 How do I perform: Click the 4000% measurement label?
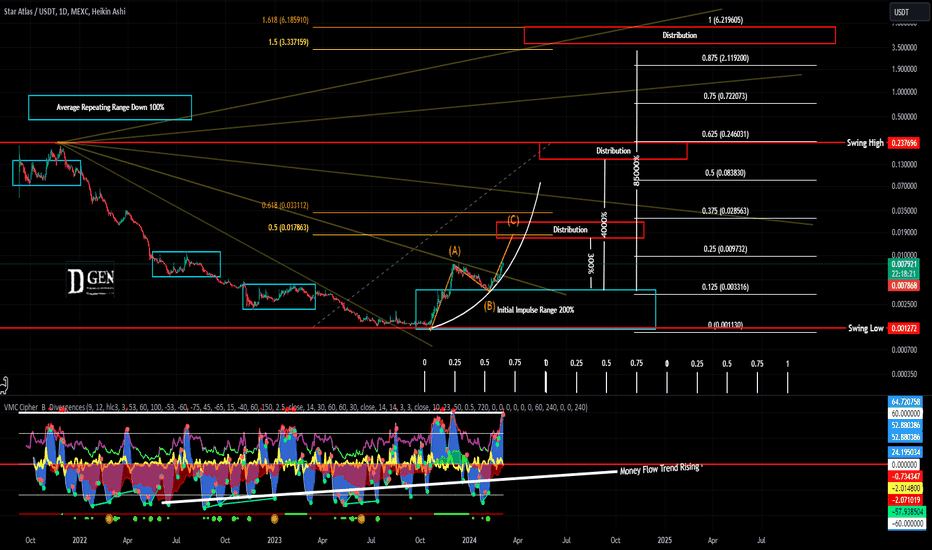point(604,225)
